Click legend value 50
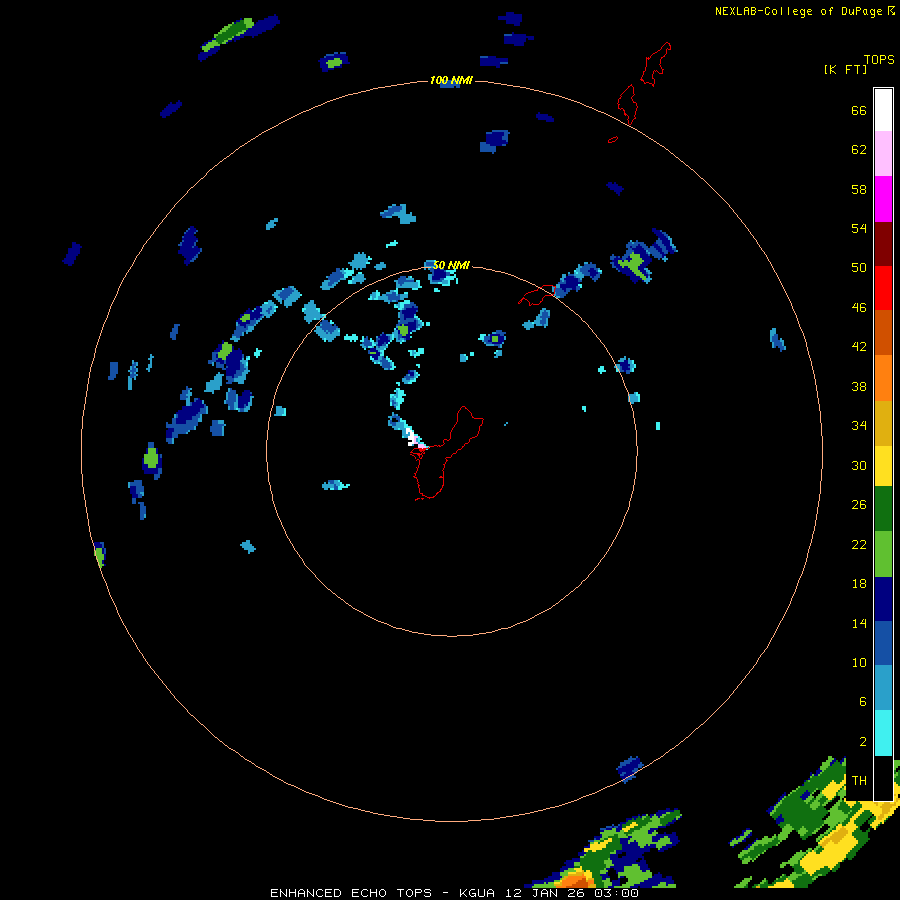This screenshot has height=900, width=900. tap(859, 267)
